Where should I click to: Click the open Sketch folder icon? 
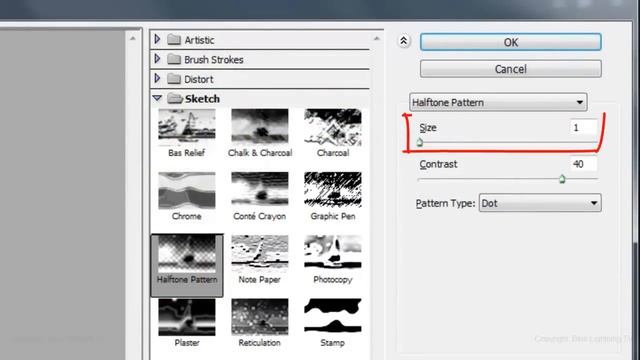point(175,98)
